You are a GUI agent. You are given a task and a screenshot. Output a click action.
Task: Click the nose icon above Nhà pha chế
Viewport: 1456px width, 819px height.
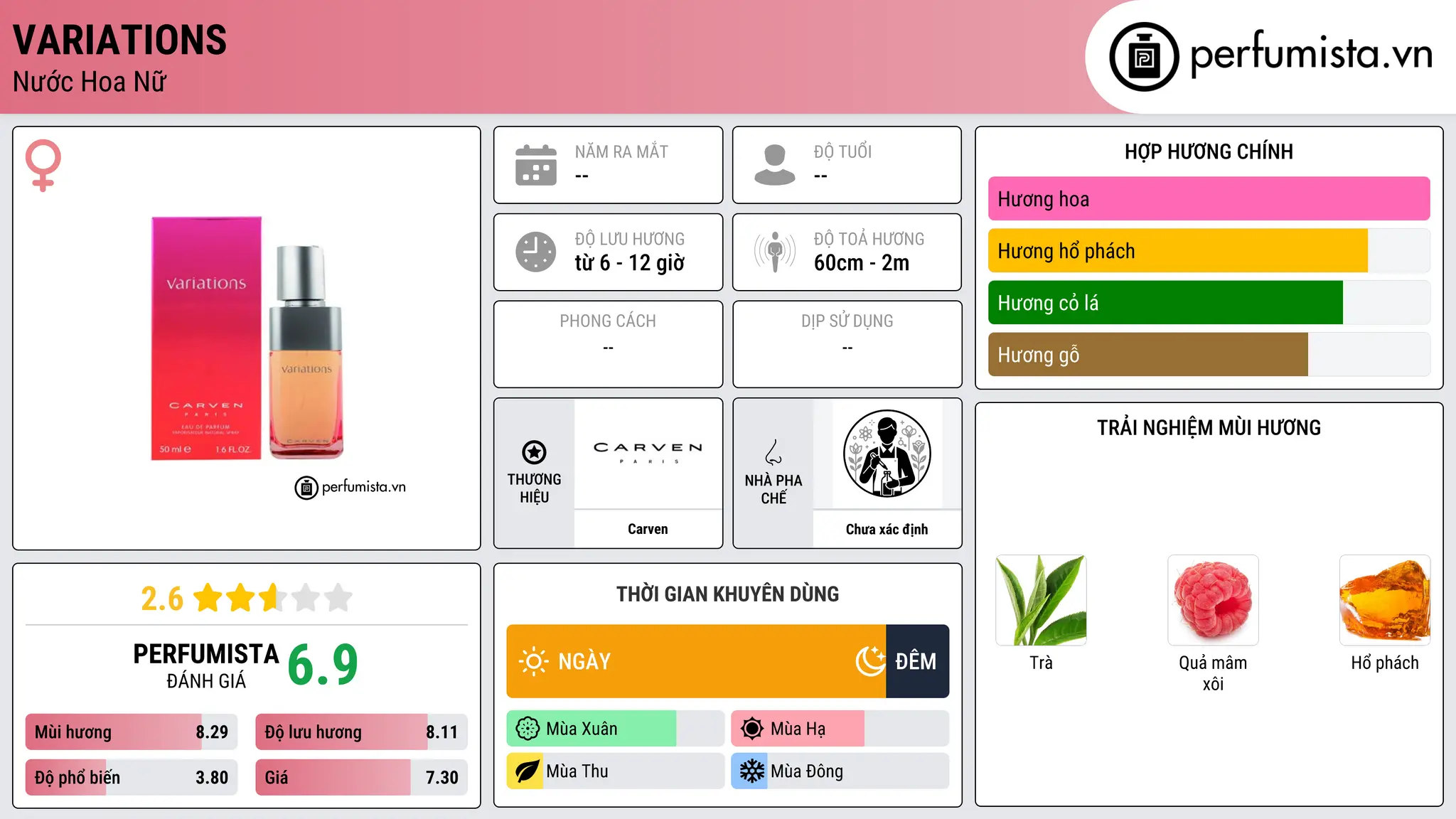773,452
